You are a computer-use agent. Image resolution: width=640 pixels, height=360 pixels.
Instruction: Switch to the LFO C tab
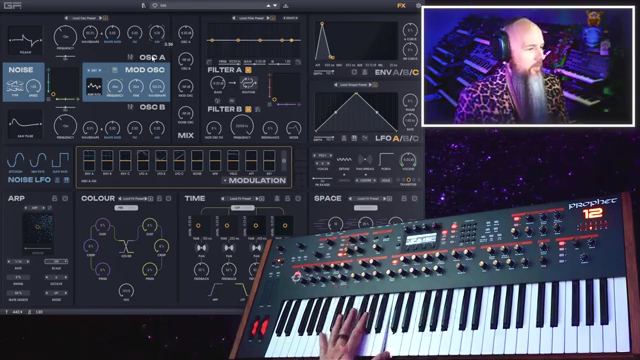(x=416, y=138)
